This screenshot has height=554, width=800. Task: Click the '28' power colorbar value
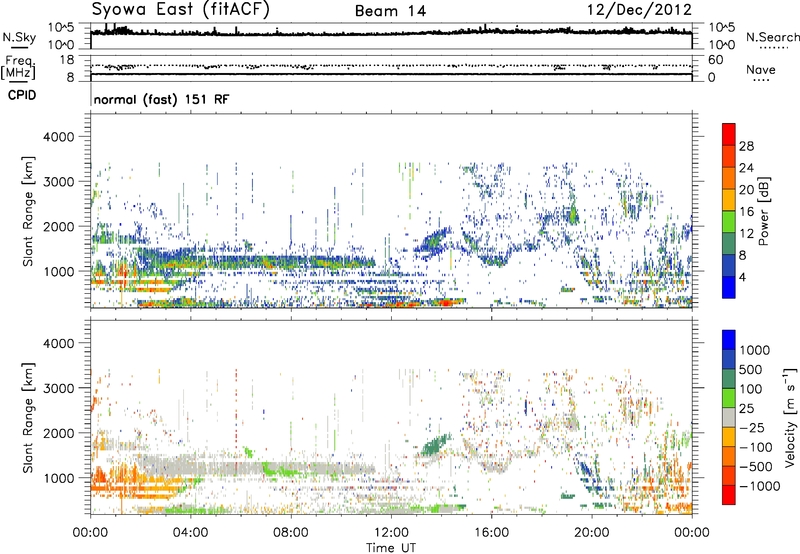click(x=746, y=146)
